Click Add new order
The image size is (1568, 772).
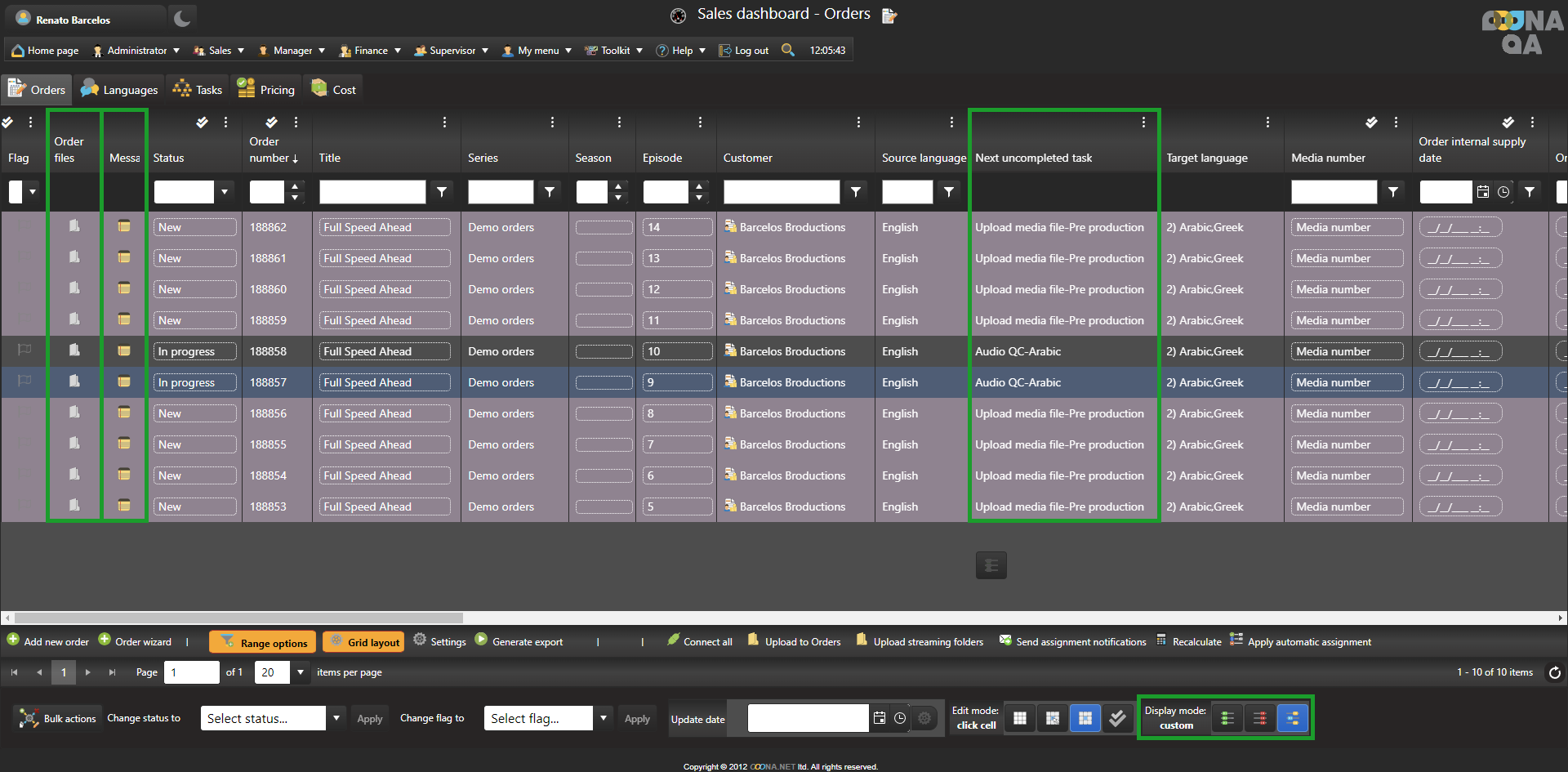tap(48, 642)
